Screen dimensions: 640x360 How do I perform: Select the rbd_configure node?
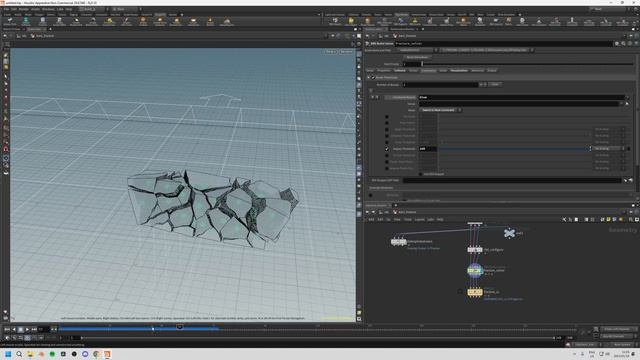click(x=475, y=249)
